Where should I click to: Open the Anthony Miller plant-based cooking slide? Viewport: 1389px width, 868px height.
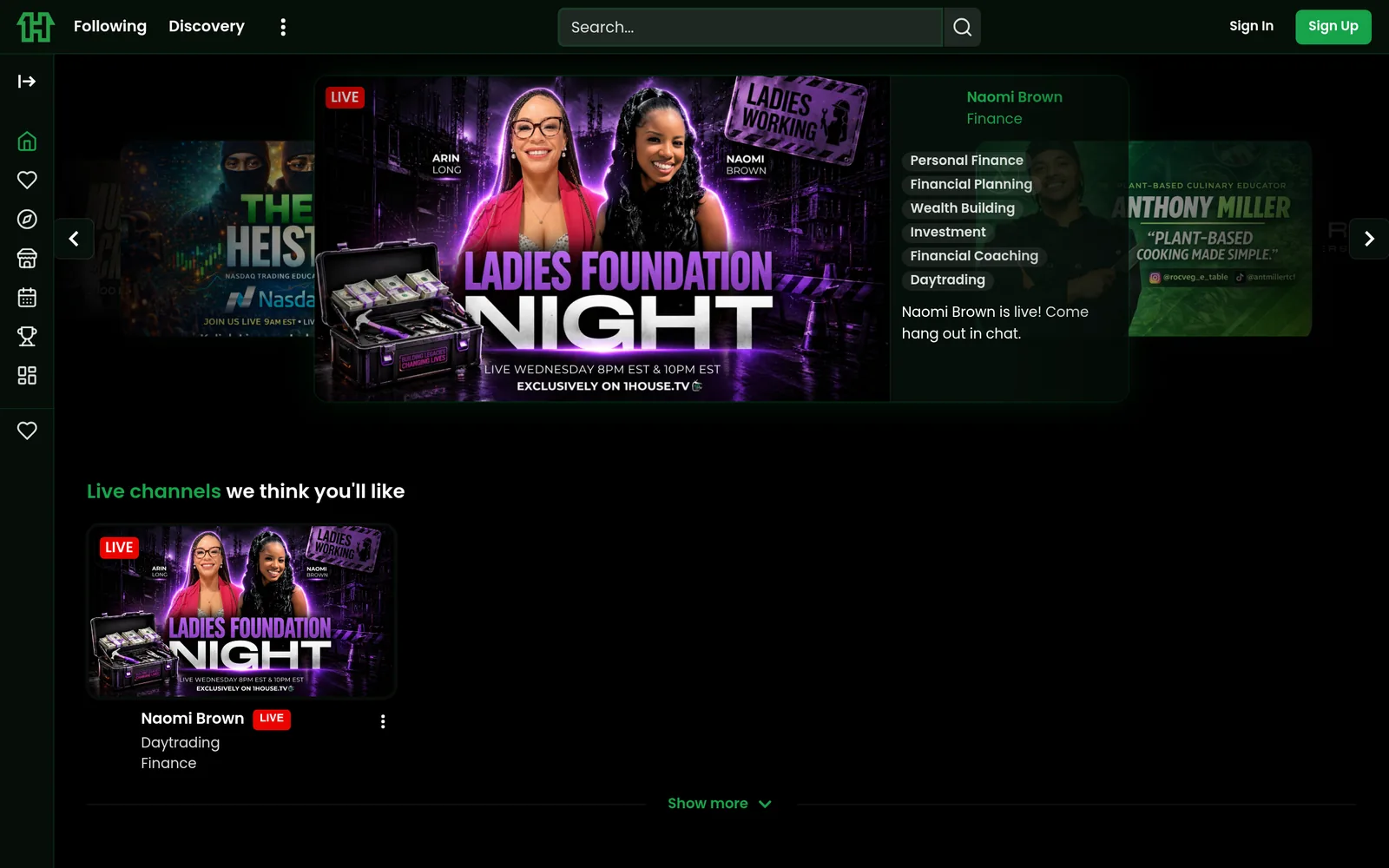pos(1220,239)
